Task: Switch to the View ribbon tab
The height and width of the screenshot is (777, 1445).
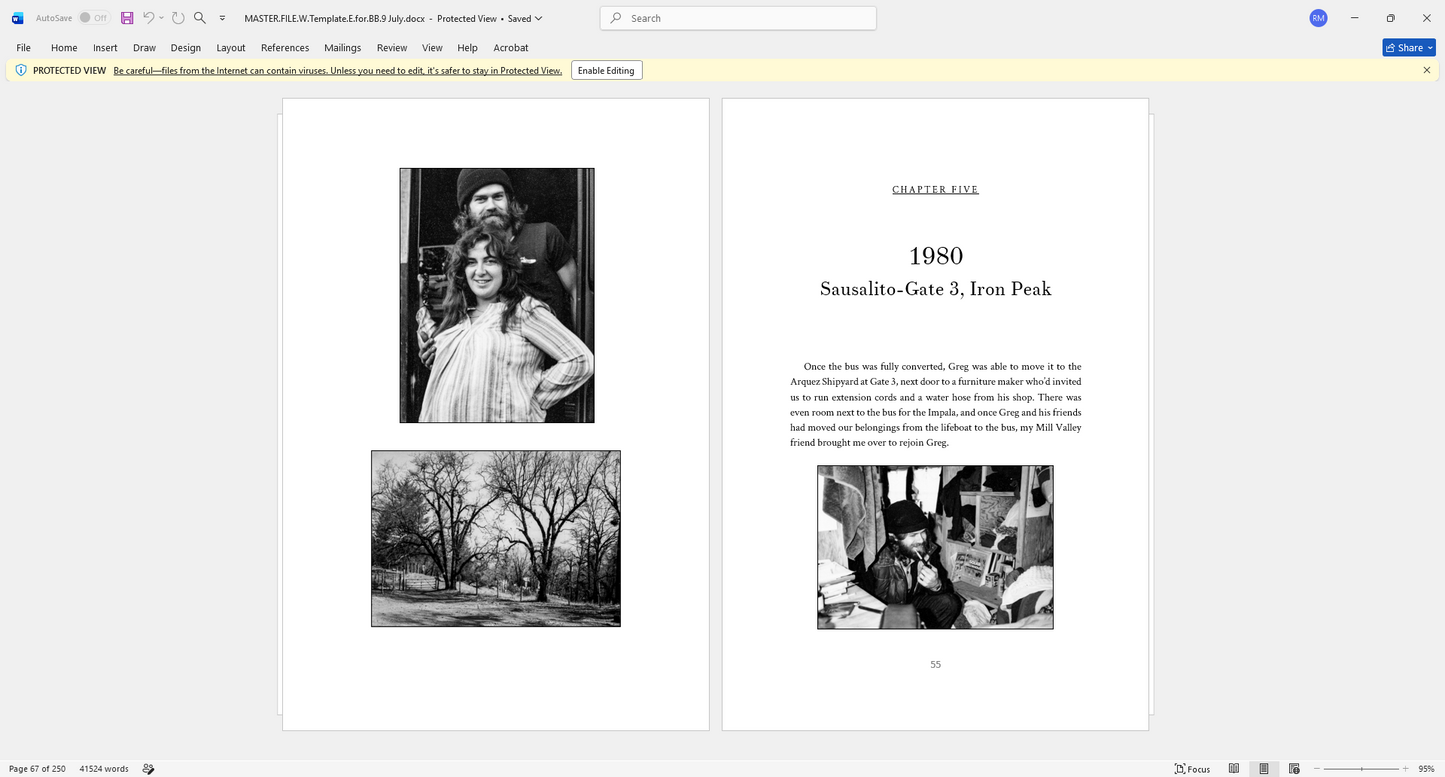Action: click(432, 47)
